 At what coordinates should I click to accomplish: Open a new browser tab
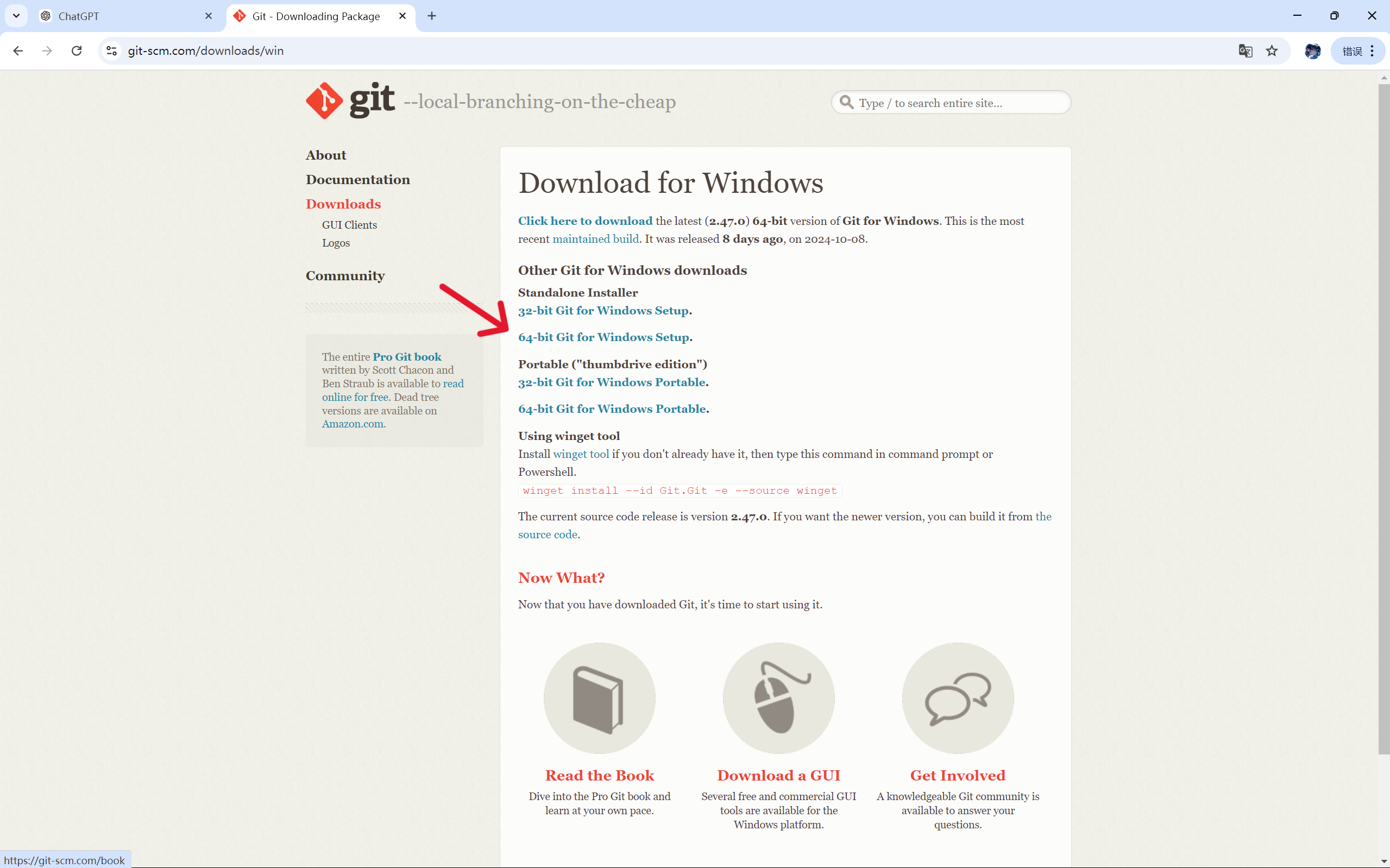click(x=432, y=16)
